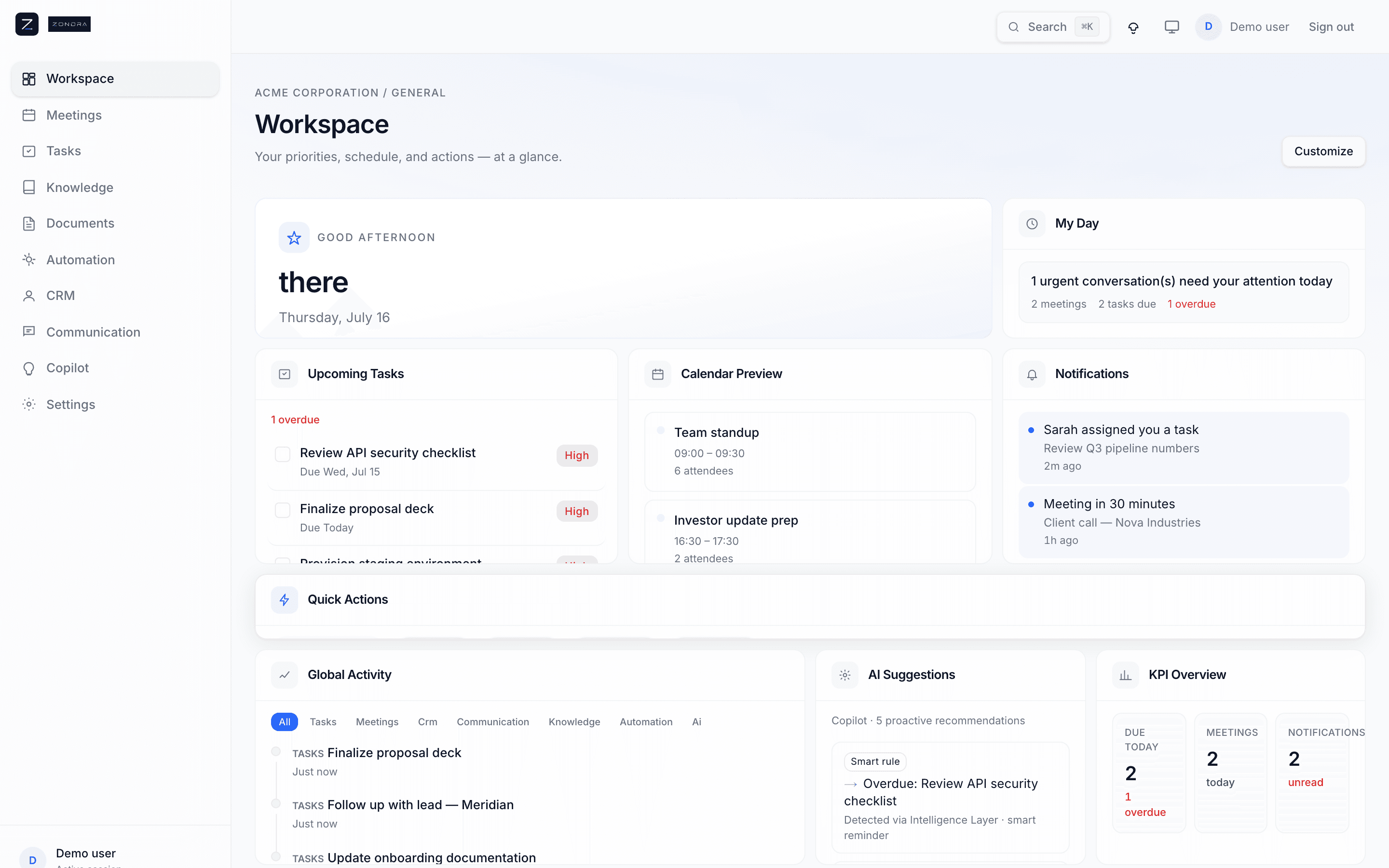Click the Zonora Z logo icon
1389x868 pixels.
[x=27, y=24]
